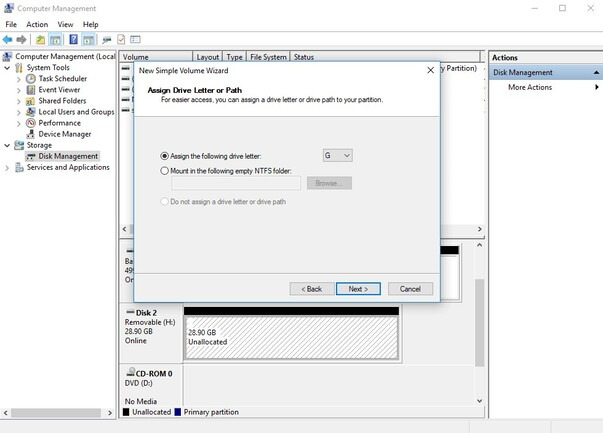
Task: Close the New Simple Volume Wizard dialog
Action: tap(431, 70)
